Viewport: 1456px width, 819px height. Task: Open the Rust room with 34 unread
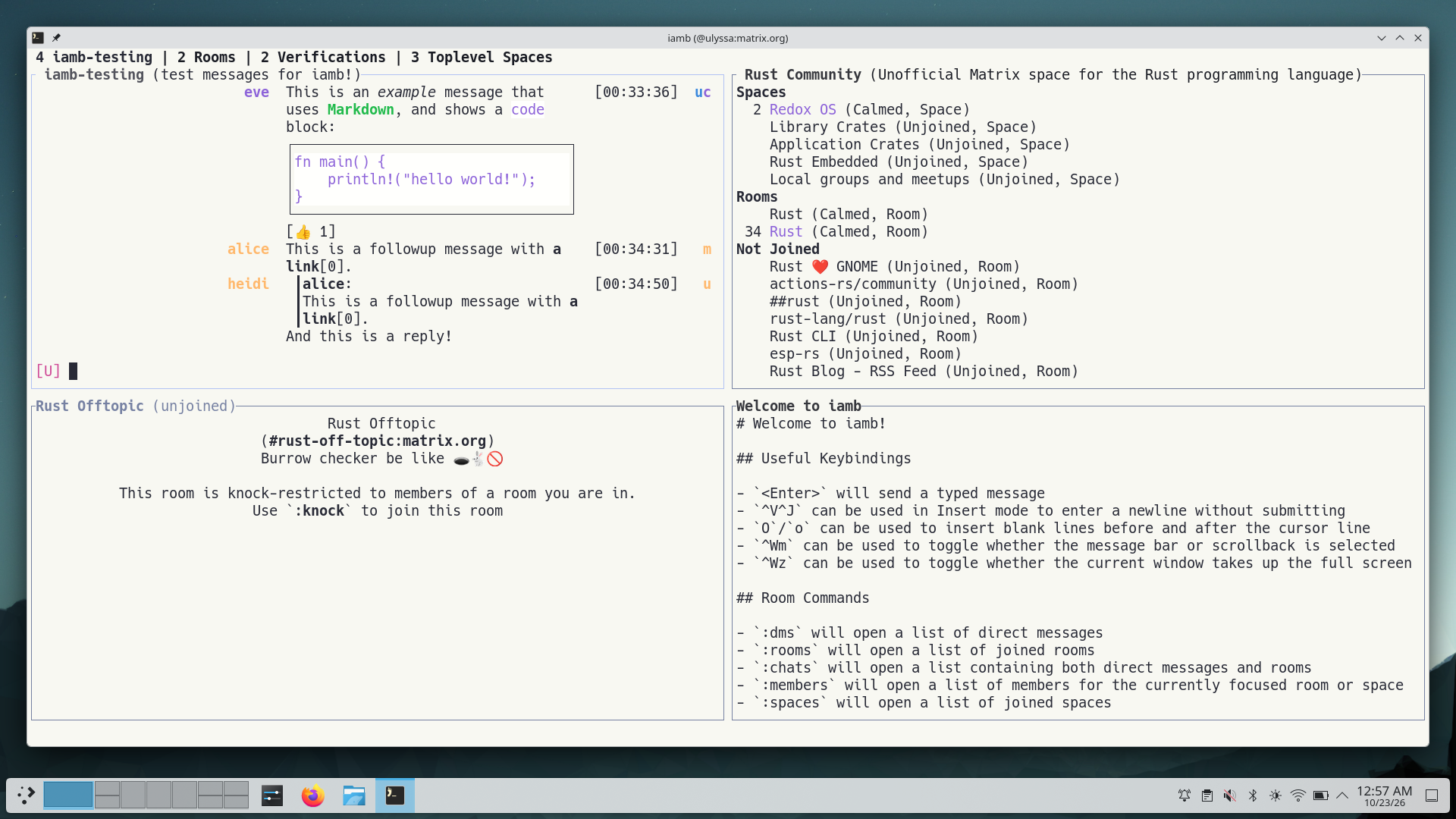pos(785,232)
